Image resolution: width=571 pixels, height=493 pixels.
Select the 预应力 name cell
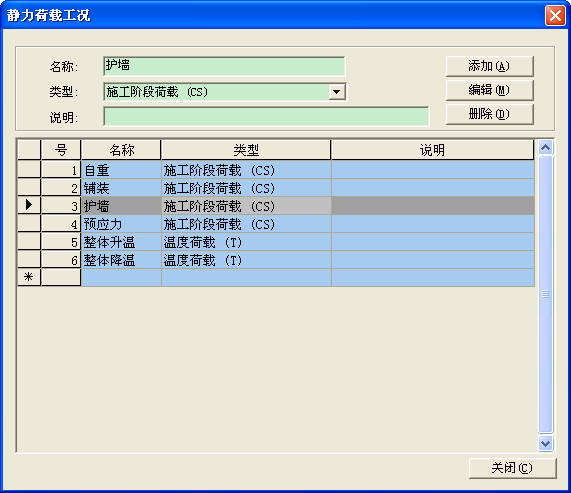[x=121, y=224]
